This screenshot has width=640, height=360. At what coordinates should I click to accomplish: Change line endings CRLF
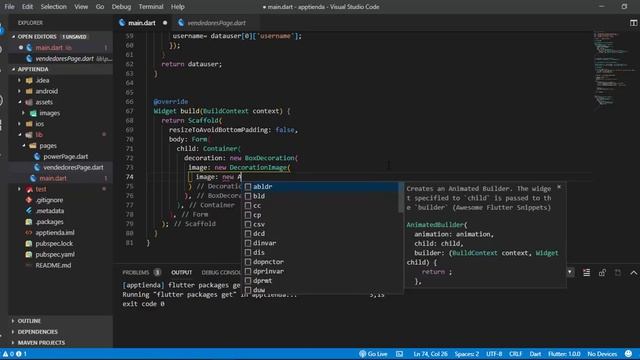coord(516,354)
